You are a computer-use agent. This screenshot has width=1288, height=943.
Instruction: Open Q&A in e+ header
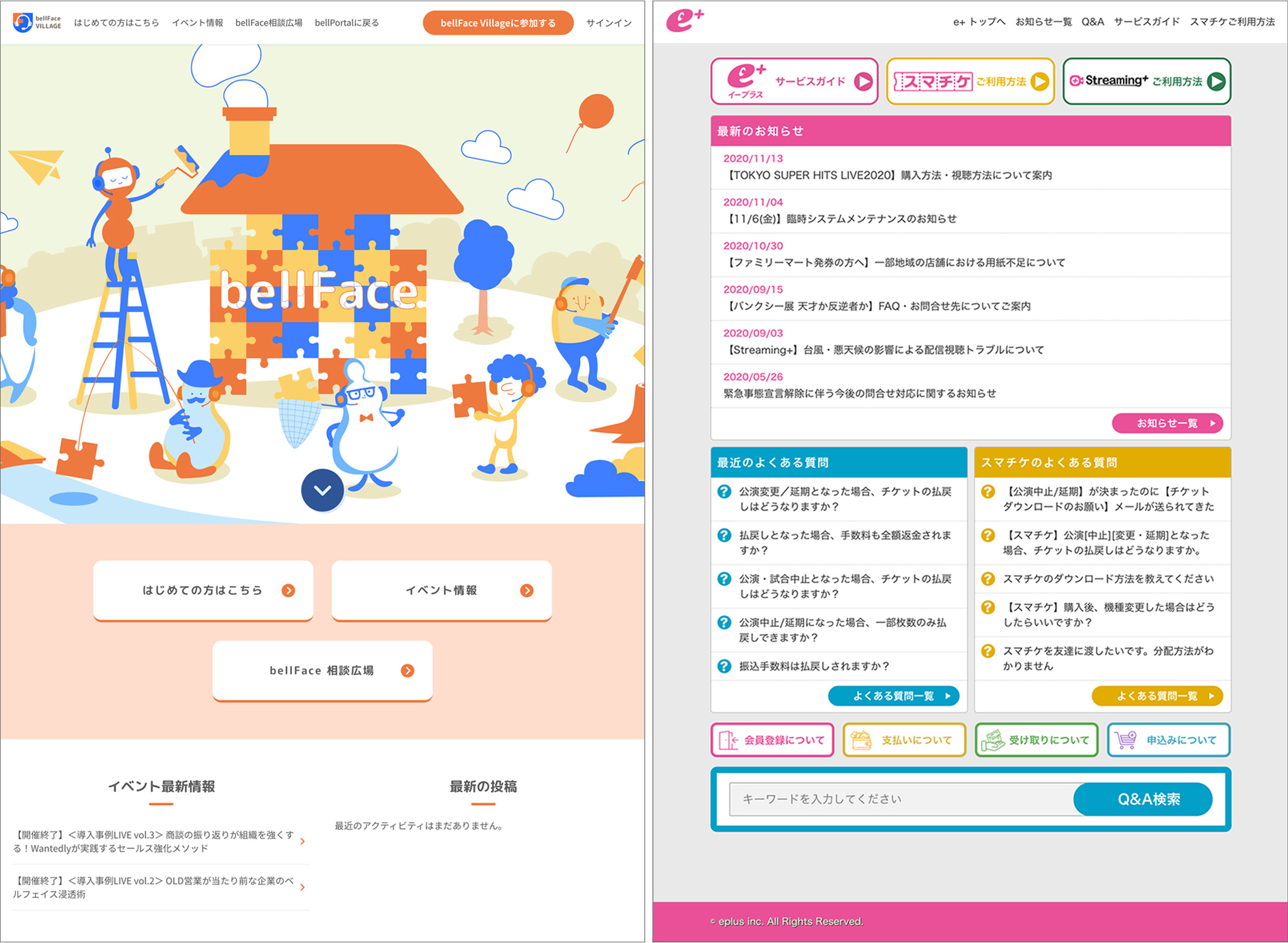coord(1092,22)
